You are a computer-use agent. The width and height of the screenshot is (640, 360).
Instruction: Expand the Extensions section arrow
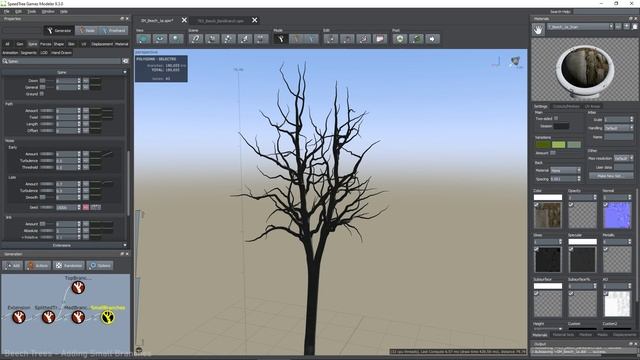click(x=125, y=246)
